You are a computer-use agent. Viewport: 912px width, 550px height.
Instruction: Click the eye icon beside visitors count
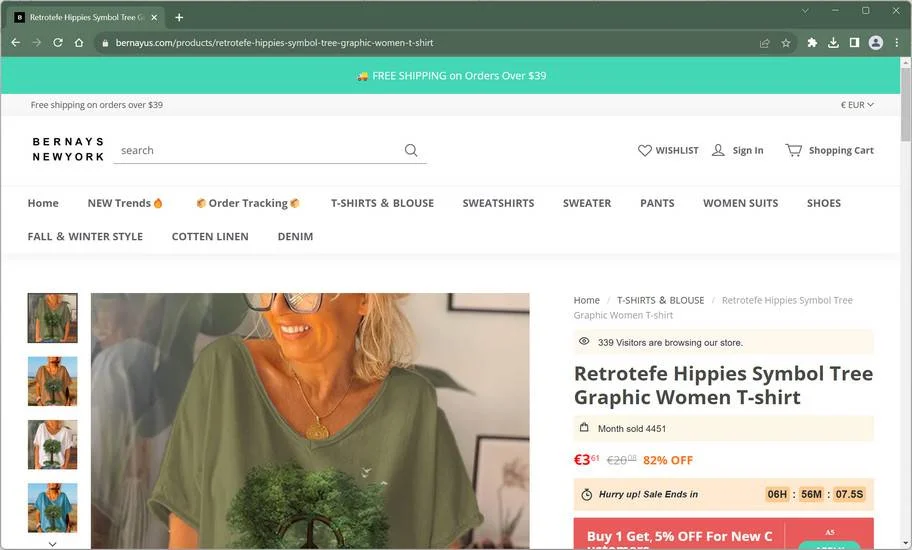[584, 342]
